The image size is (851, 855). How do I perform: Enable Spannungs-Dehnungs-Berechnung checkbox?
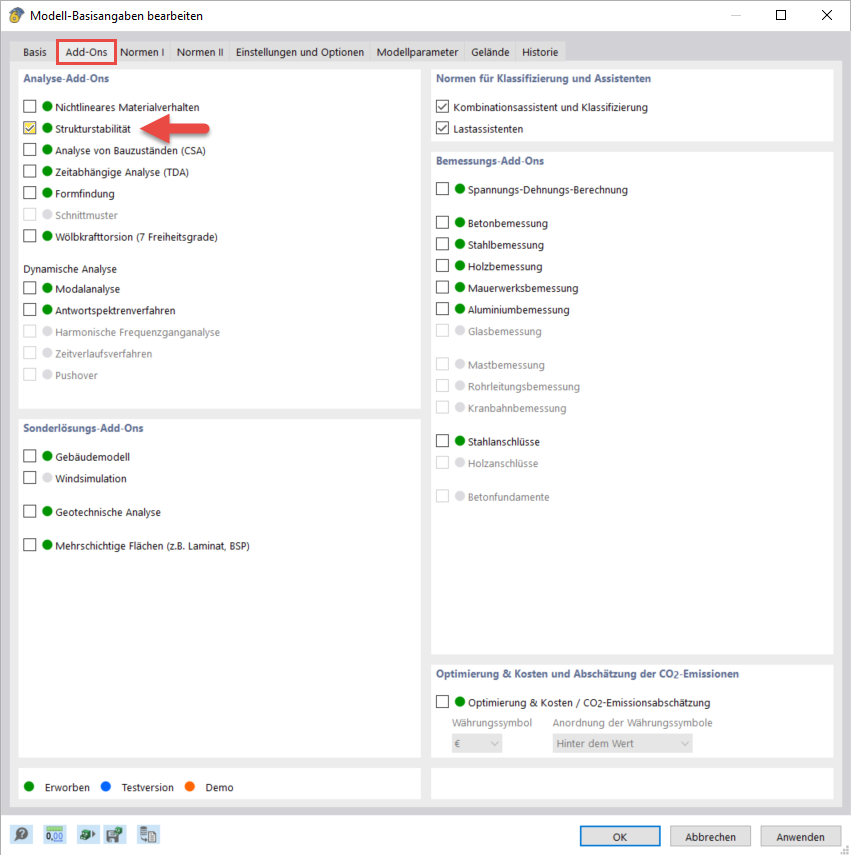click(443, 189)
